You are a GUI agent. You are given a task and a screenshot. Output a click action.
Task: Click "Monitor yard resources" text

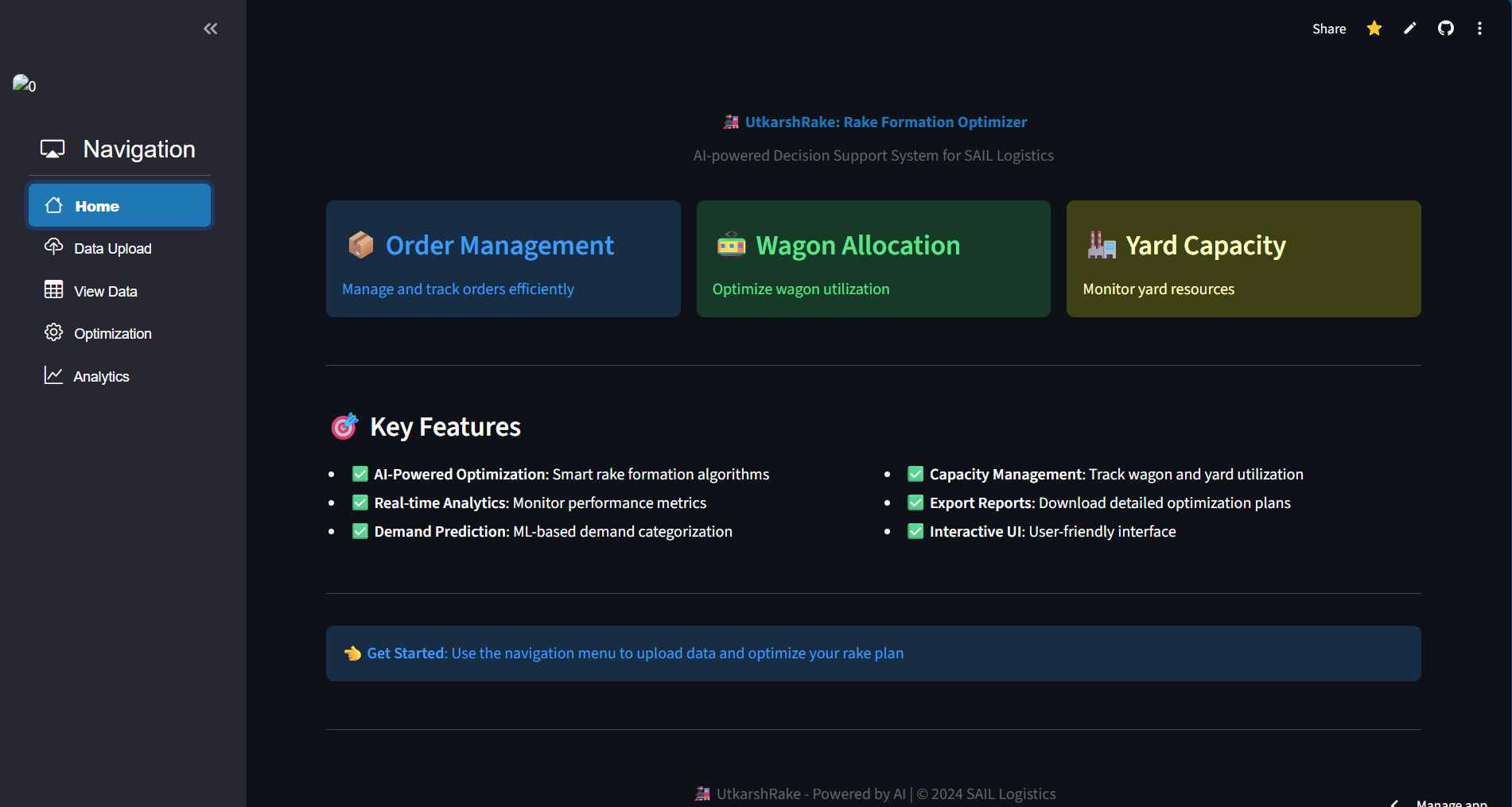(x=1159, y=289)
